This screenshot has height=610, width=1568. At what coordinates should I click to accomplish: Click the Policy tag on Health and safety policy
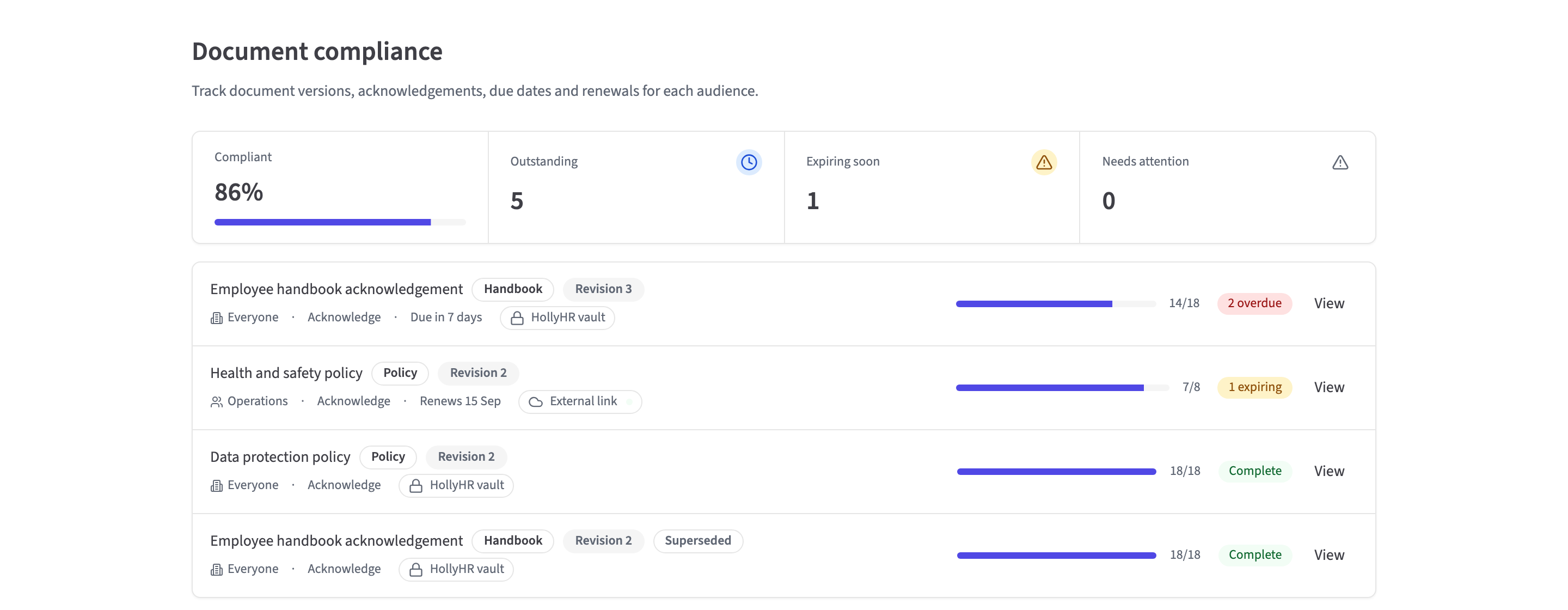pyautogui.click(x=400, y=373)
